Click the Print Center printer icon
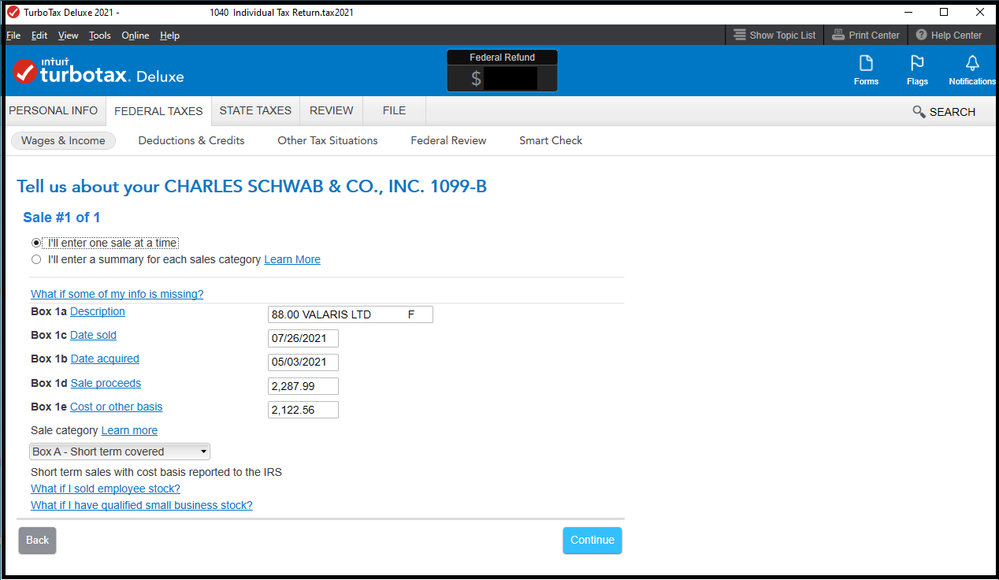Image resolution: width=999 pixels, height=580 pixels. [838, 35]
